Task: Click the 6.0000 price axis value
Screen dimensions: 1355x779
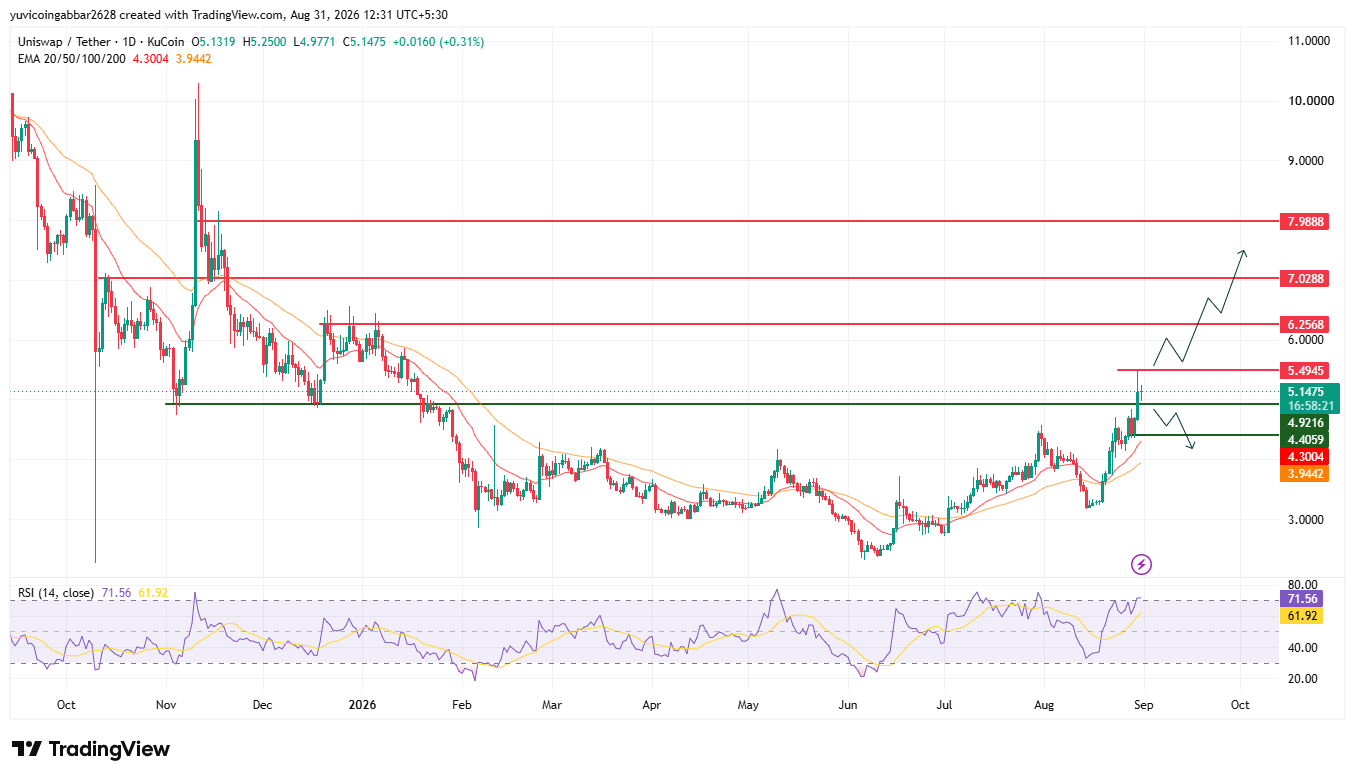Action: click(x=1308, y=340)
